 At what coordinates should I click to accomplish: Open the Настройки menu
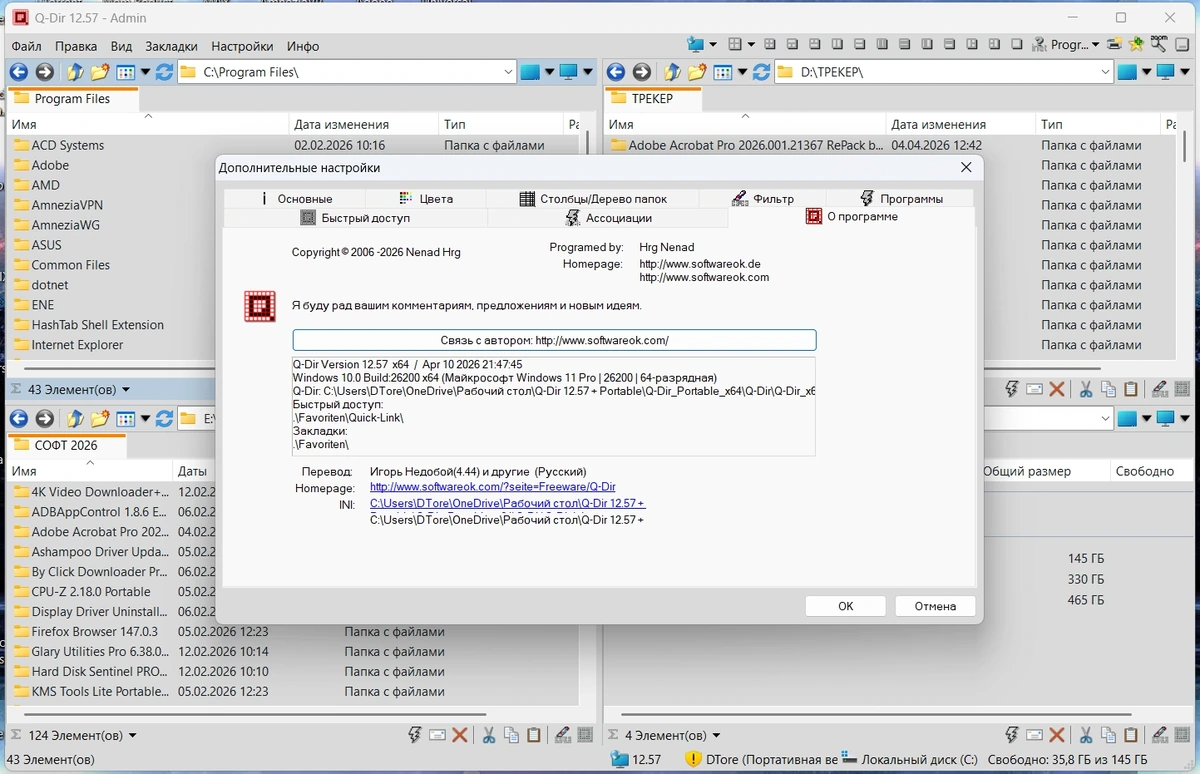click(242, 46)
